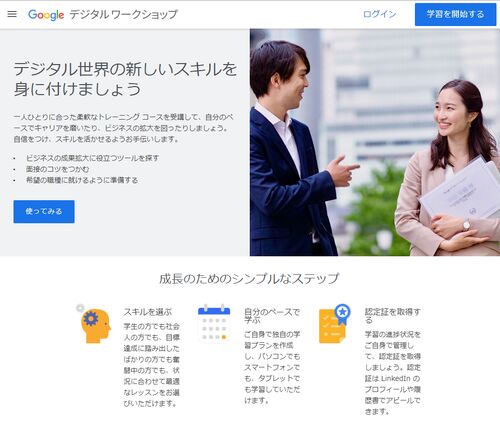Click the Google logo in header
This screenshot has width=500, height=437.
click(46, 15)
